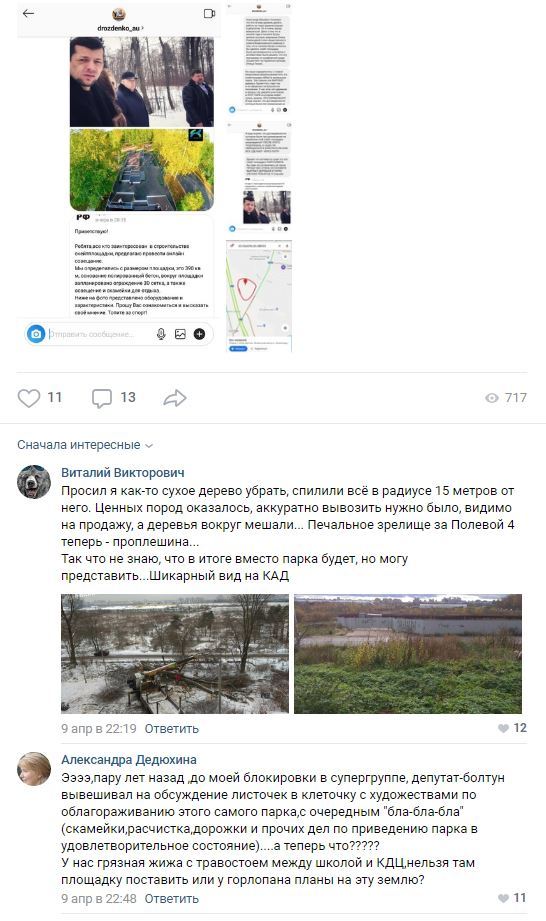Viewport: 546px width, 921px height.
Task: Open the Сначала интересные sort dropdown
Action: coord(85,445)
